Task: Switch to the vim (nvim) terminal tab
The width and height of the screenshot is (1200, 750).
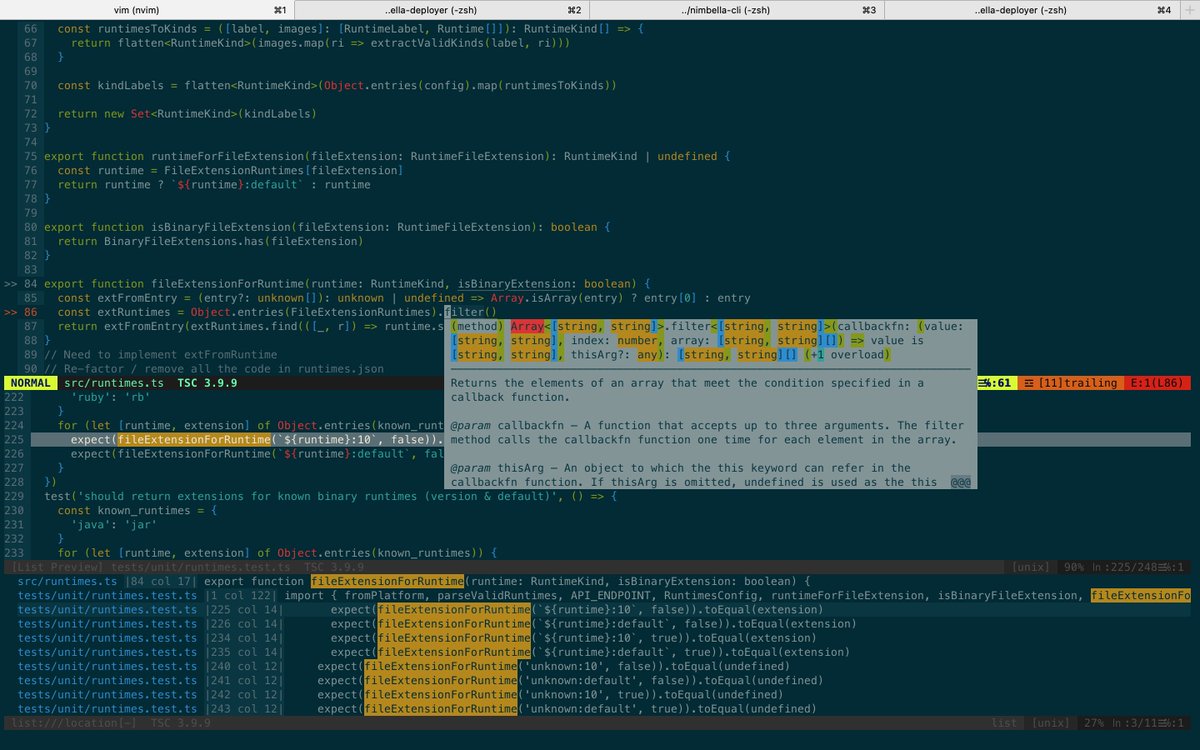Action: (150, 9)
